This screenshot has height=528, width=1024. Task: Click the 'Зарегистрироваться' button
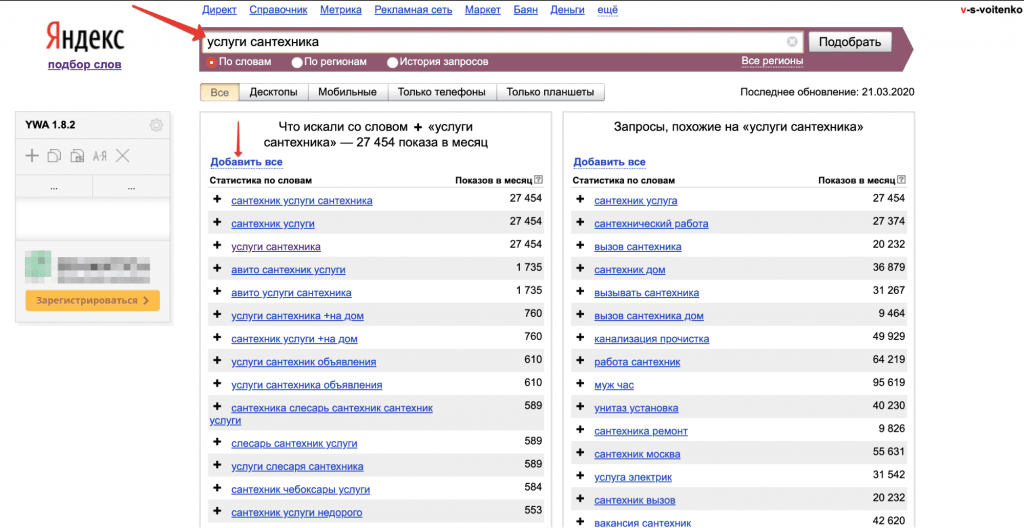93,300
